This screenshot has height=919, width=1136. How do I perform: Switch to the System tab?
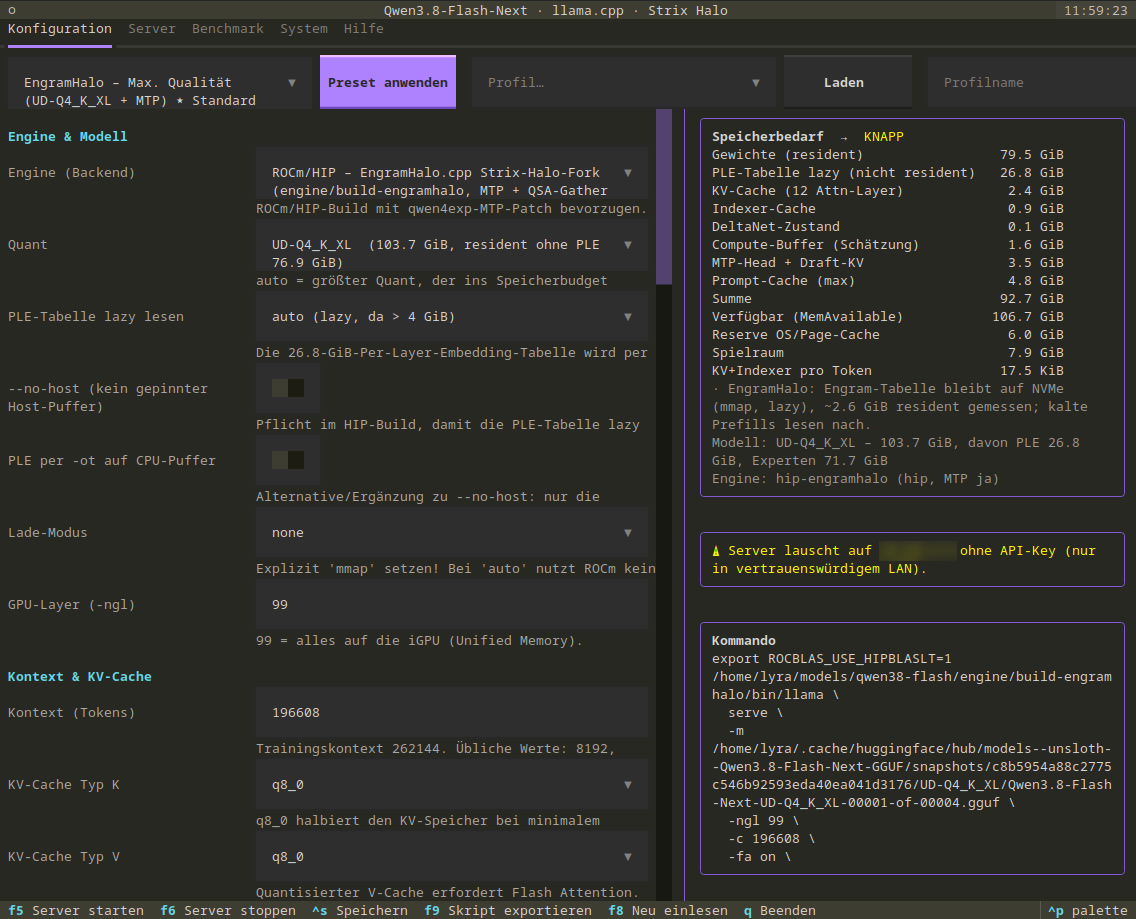(x=304, y=29)
